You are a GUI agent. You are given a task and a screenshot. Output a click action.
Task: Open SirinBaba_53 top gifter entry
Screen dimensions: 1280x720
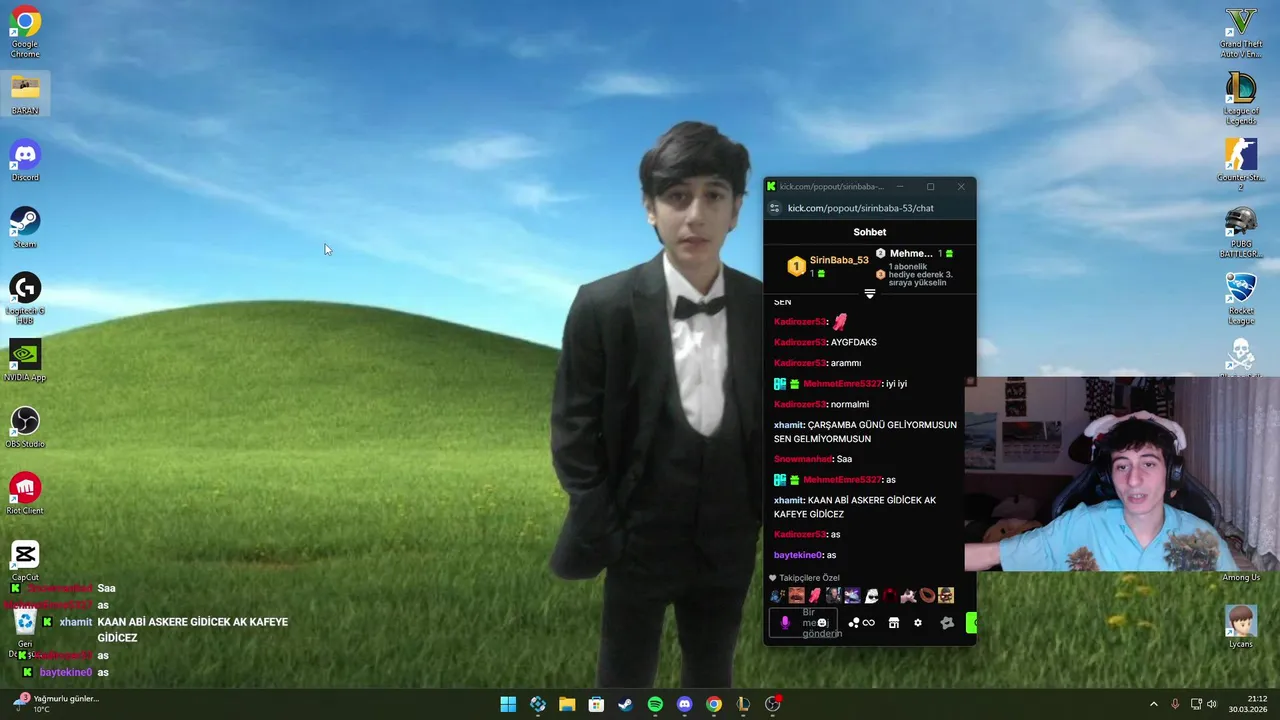coord(828,266)
